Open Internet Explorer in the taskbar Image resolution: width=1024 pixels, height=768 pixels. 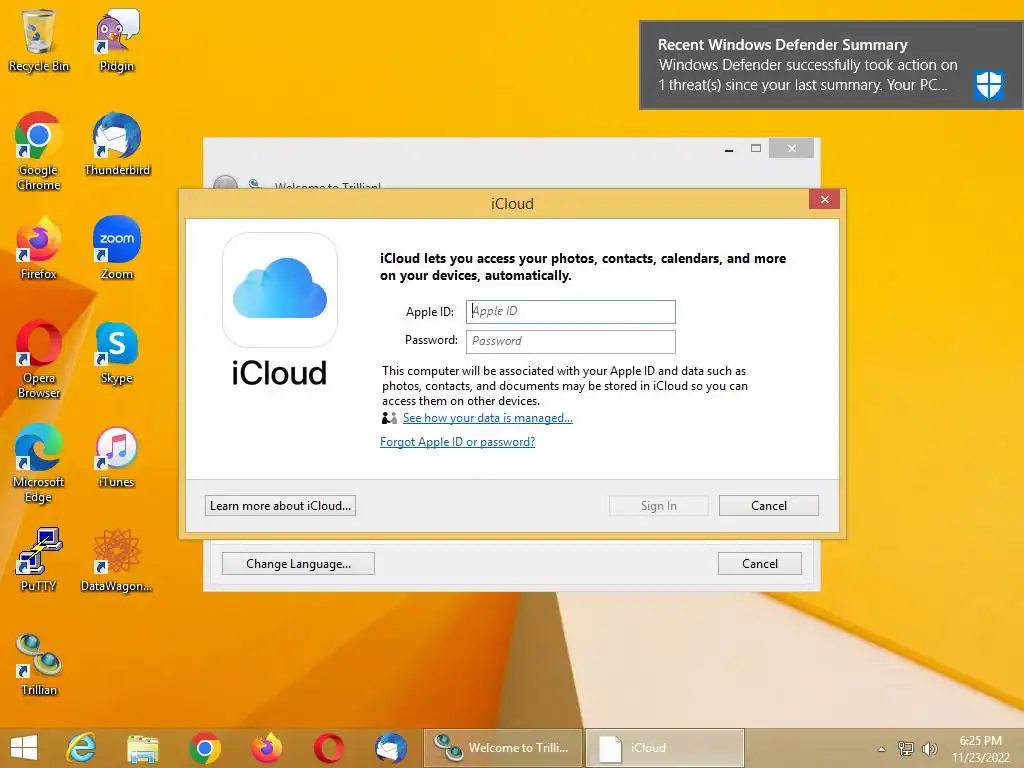[82, 748]
